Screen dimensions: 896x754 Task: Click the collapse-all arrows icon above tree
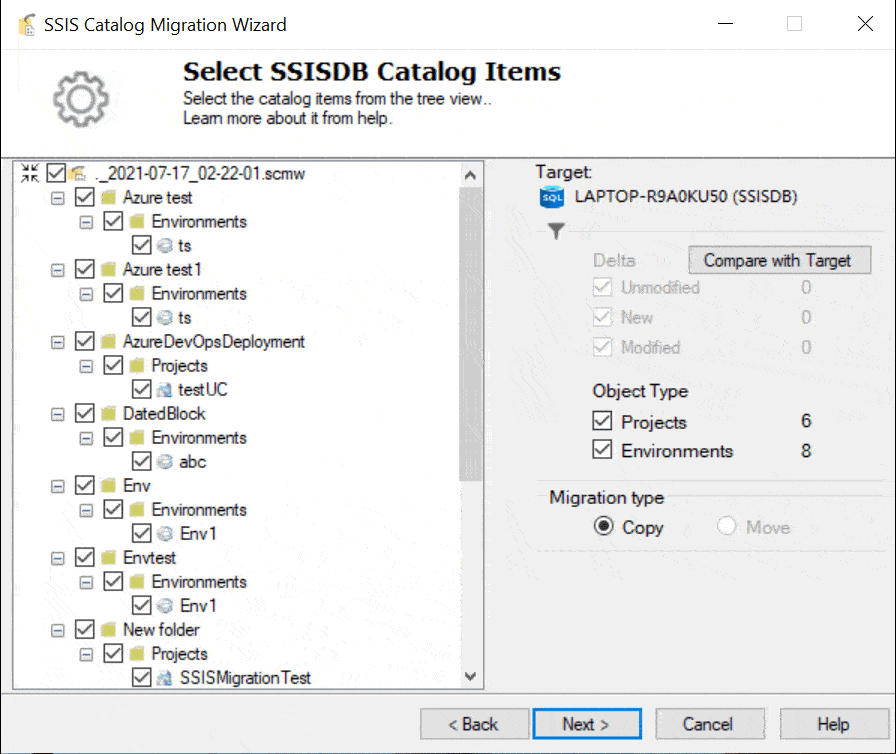pyautogui.click(x=30, y=173)
